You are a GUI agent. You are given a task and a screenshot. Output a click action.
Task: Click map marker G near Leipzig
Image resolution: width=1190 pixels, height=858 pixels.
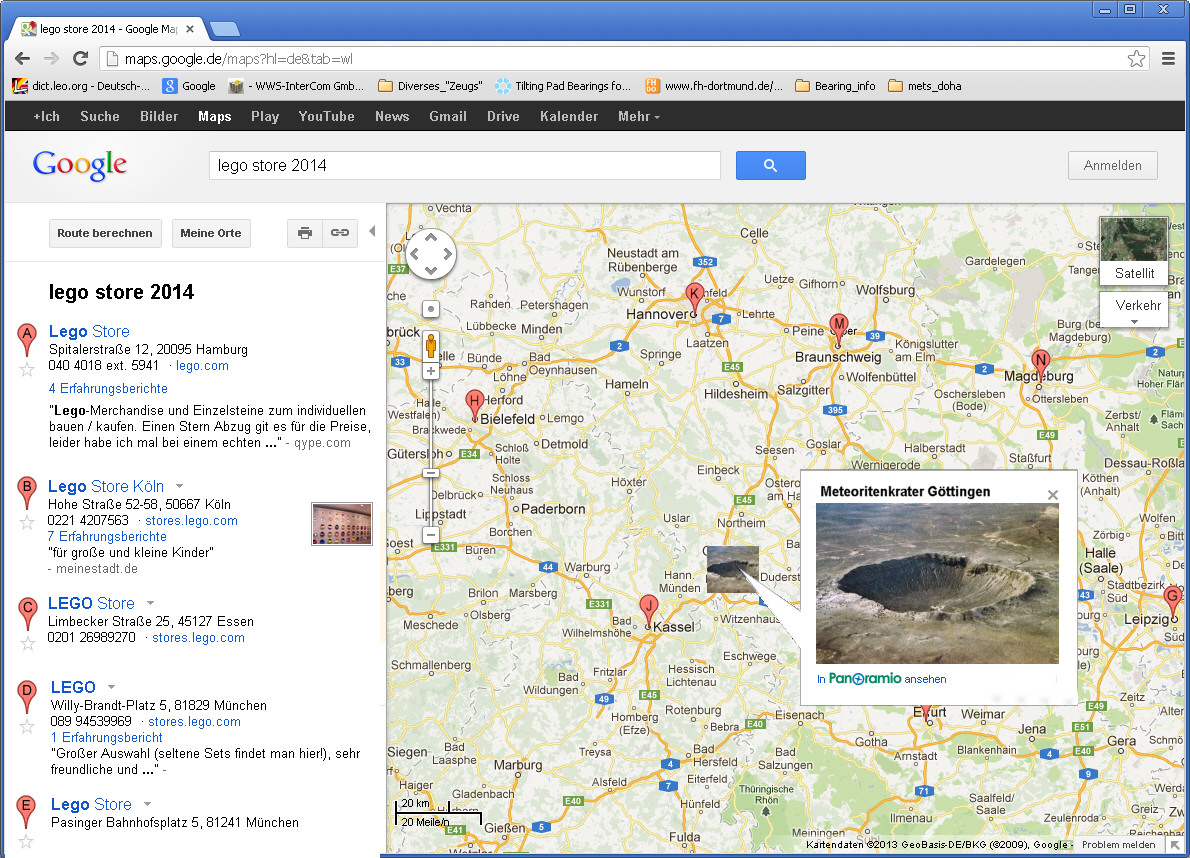[1173, 602]
